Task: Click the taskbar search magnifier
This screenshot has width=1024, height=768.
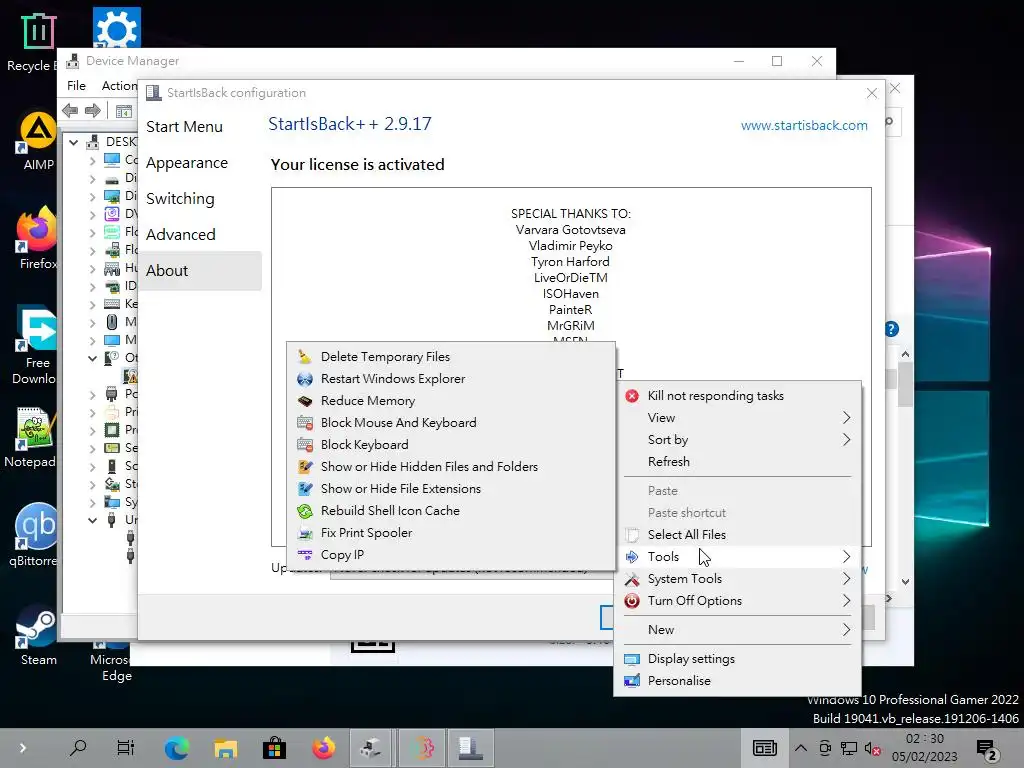Action: pyautogui.click(x=78, y=748)
